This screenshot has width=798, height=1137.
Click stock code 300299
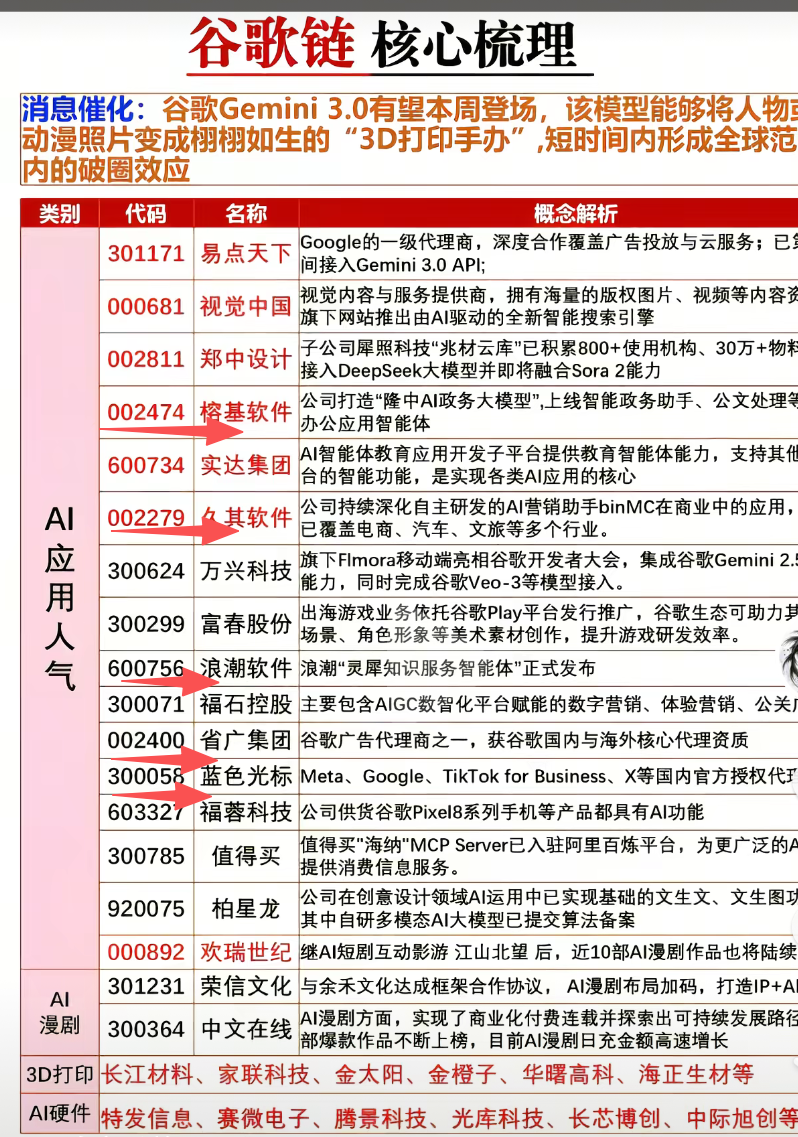(146, 624)
